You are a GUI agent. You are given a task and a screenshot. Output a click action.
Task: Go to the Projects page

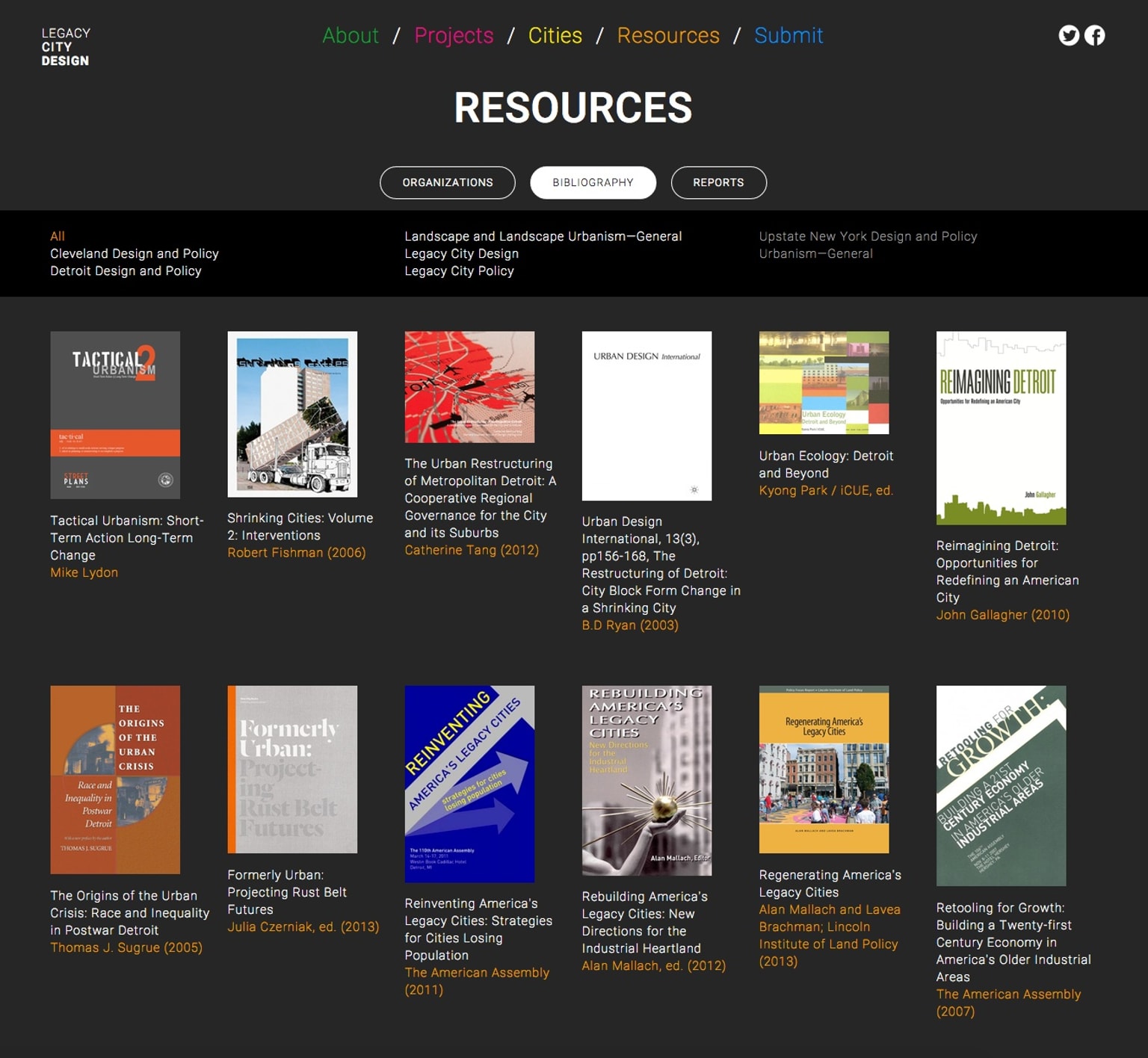[454, 35]
